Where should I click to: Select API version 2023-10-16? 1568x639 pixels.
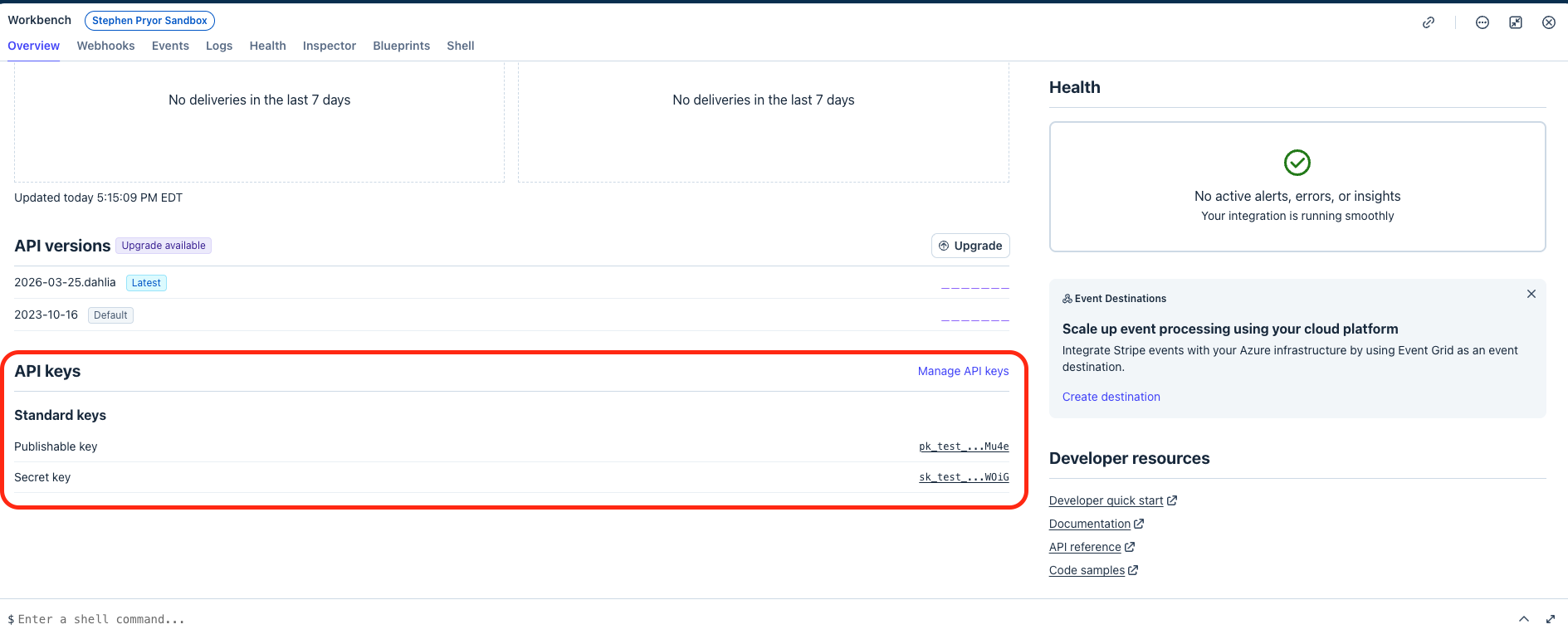pyautogui.click(x=46, y=315)
